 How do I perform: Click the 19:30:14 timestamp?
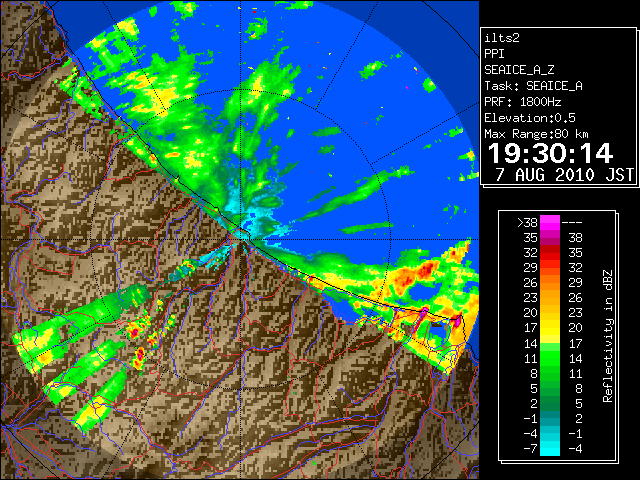(550, 153)
